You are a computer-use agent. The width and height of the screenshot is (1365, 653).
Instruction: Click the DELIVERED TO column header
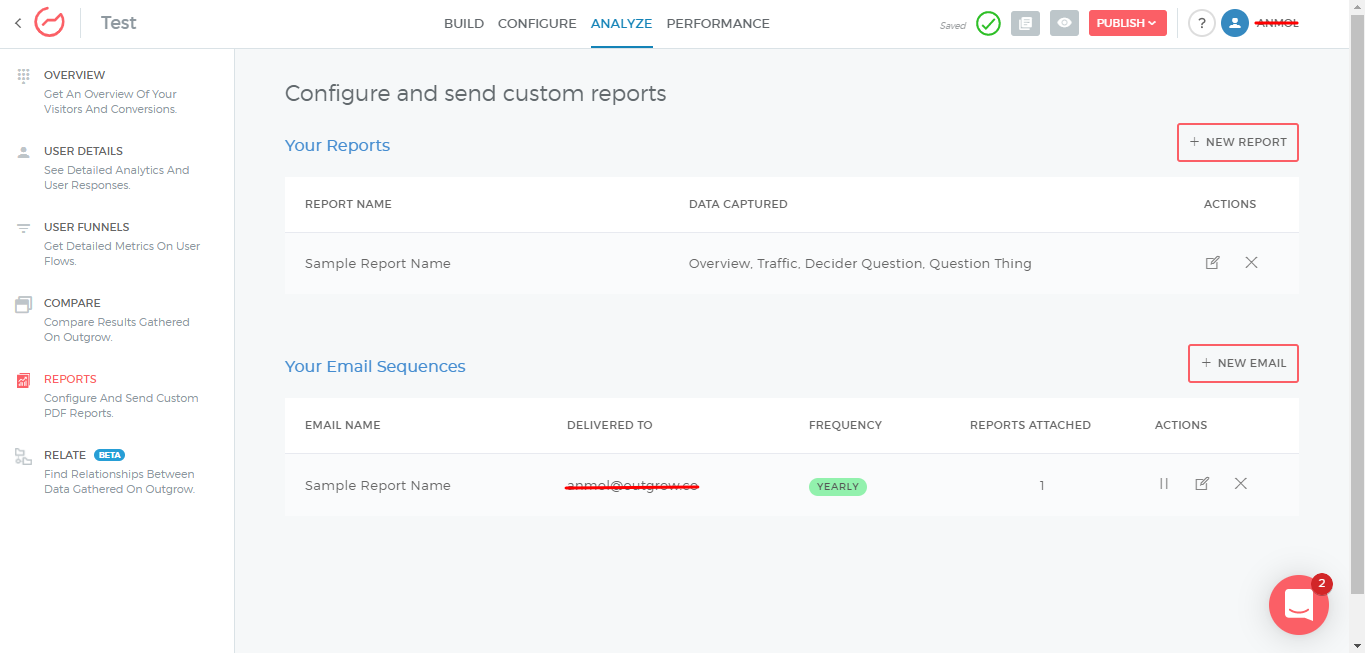(609, 425)
